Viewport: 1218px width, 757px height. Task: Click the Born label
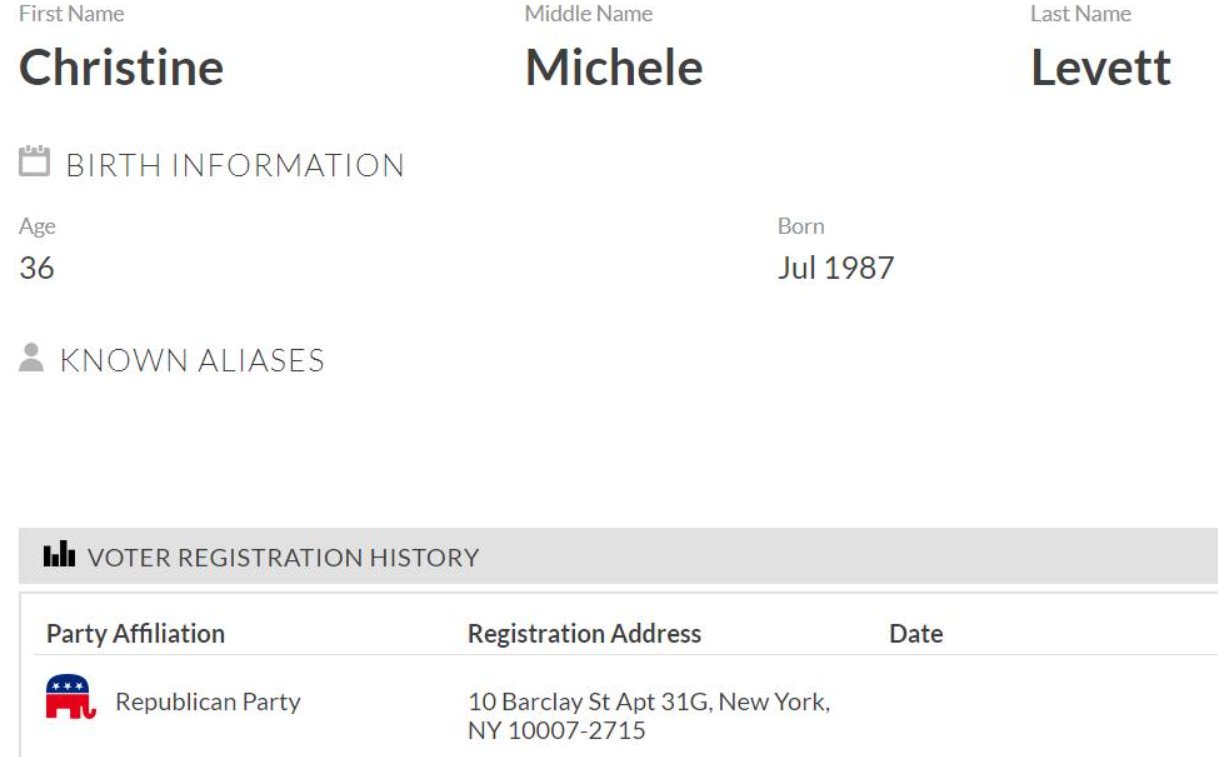(x=800, y=226)
